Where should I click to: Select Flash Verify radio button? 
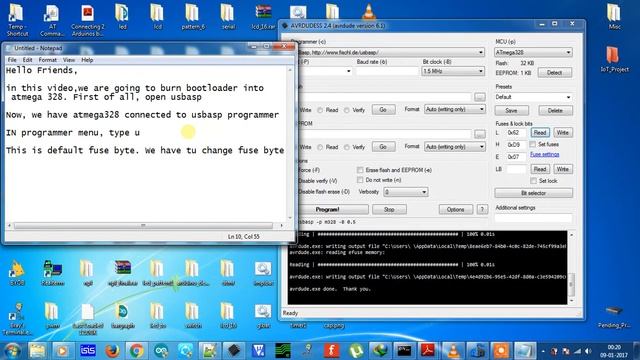[x=347, y=110]
